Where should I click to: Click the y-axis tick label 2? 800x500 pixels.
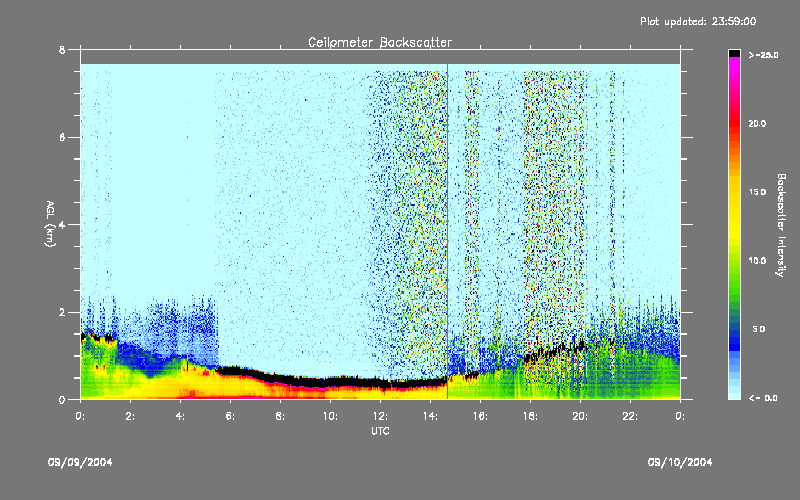click(62, 312)
